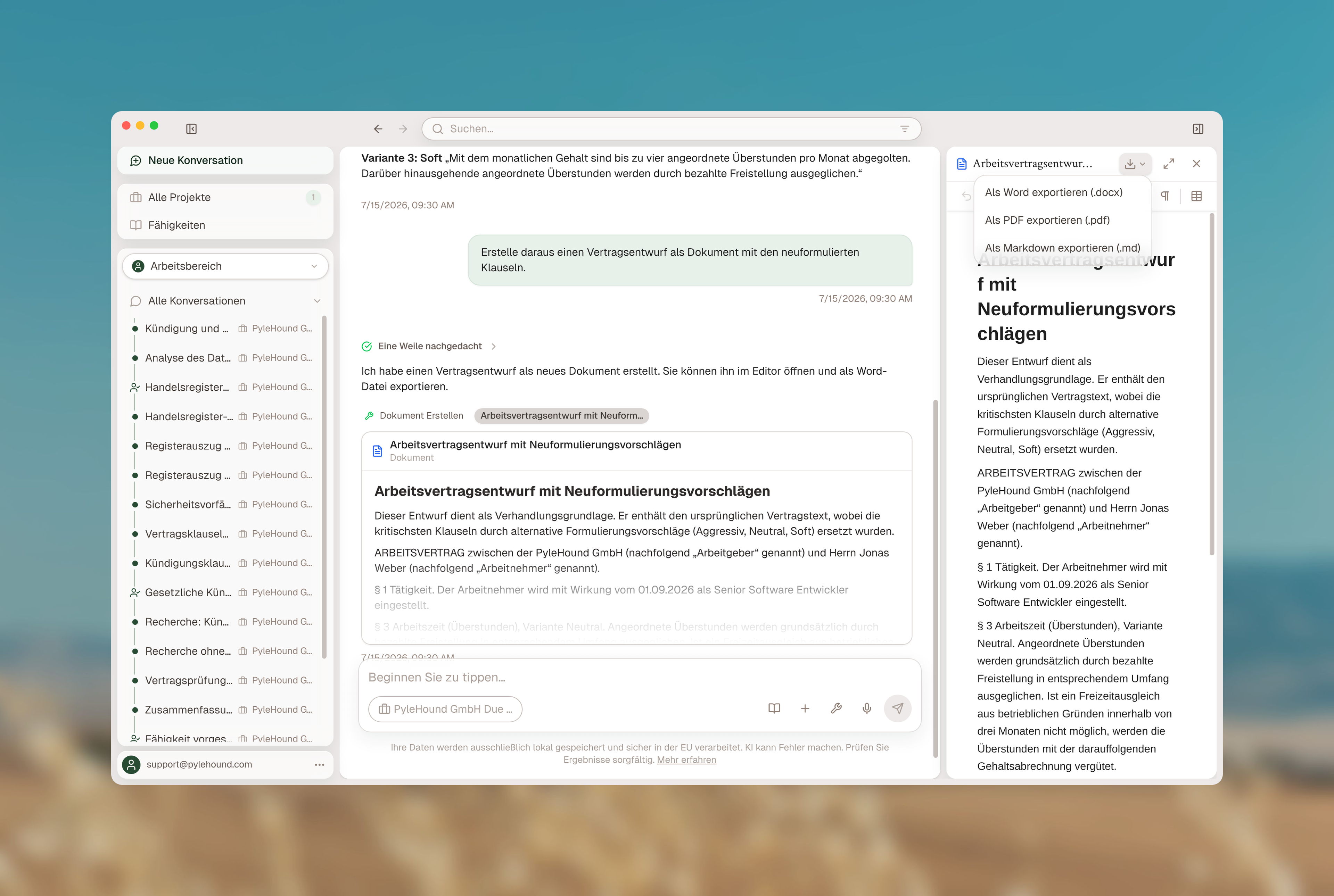Image resolution: width=1334 pixels, height=896 pixels.
Task: Start a Neue Konversation
Action: [225, 160]
